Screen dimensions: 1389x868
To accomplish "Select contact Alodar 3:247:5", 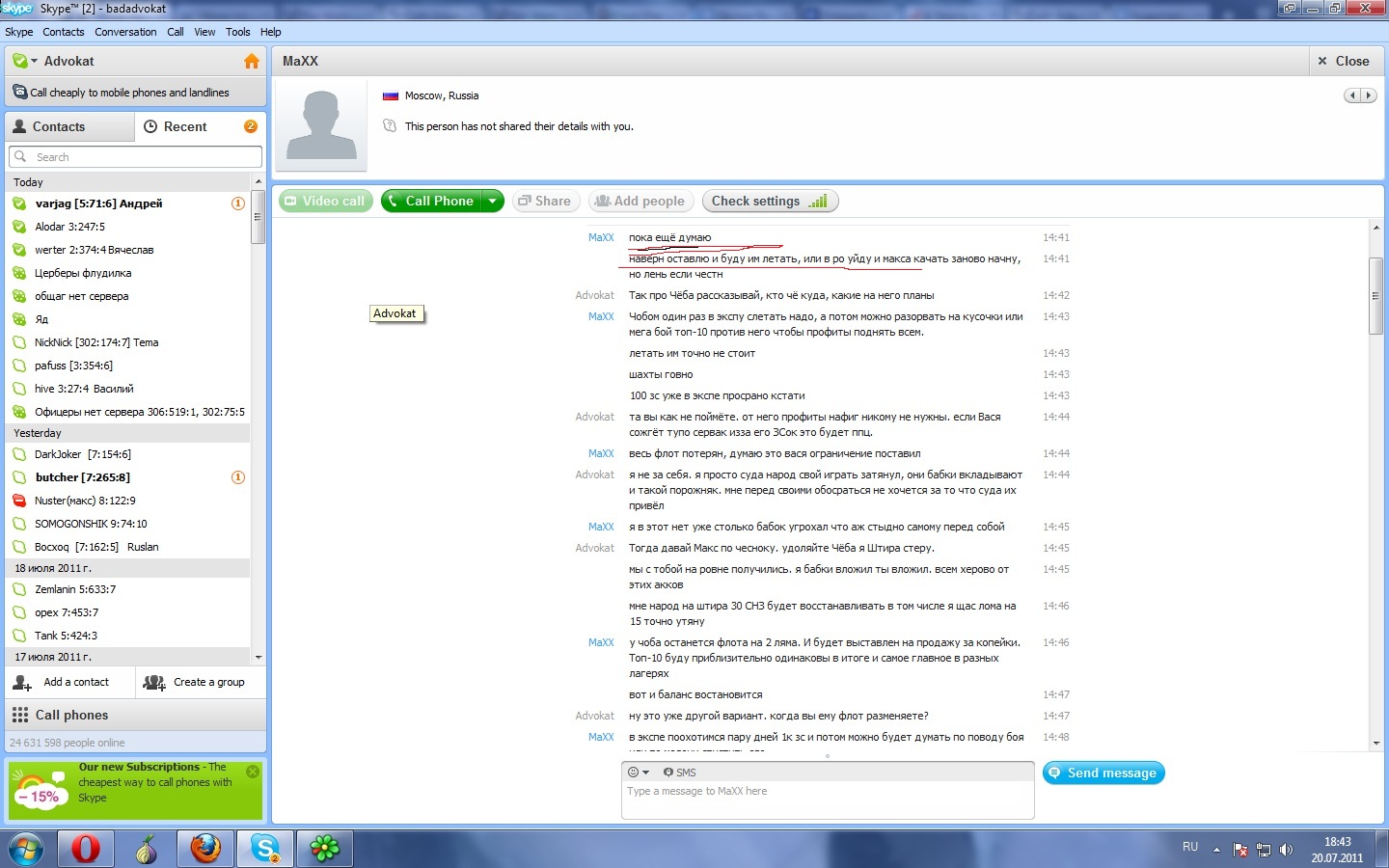I will point(128,227).
